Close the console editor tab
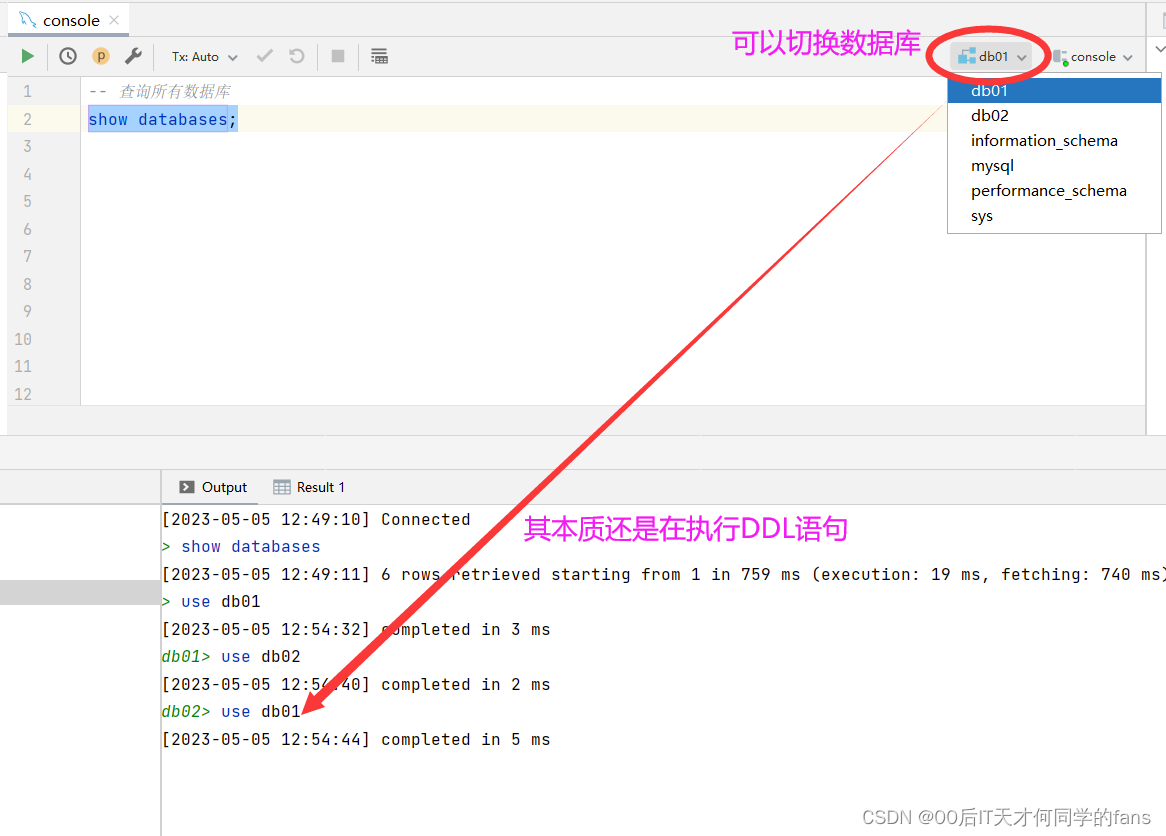 114,20
